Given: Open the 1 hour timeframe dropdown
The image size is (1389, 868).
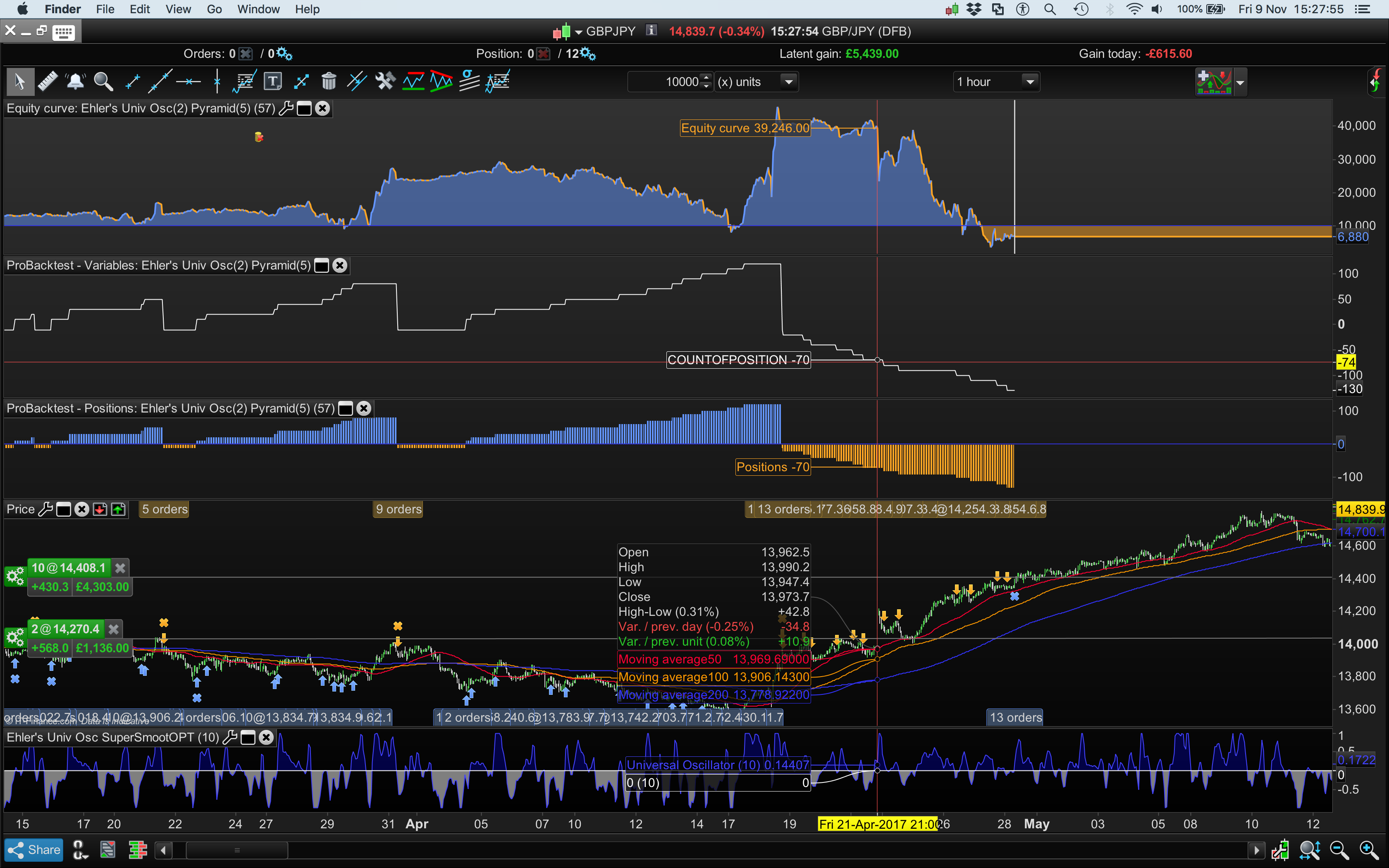Looking at the screenshot, I should pos(1030,81).
